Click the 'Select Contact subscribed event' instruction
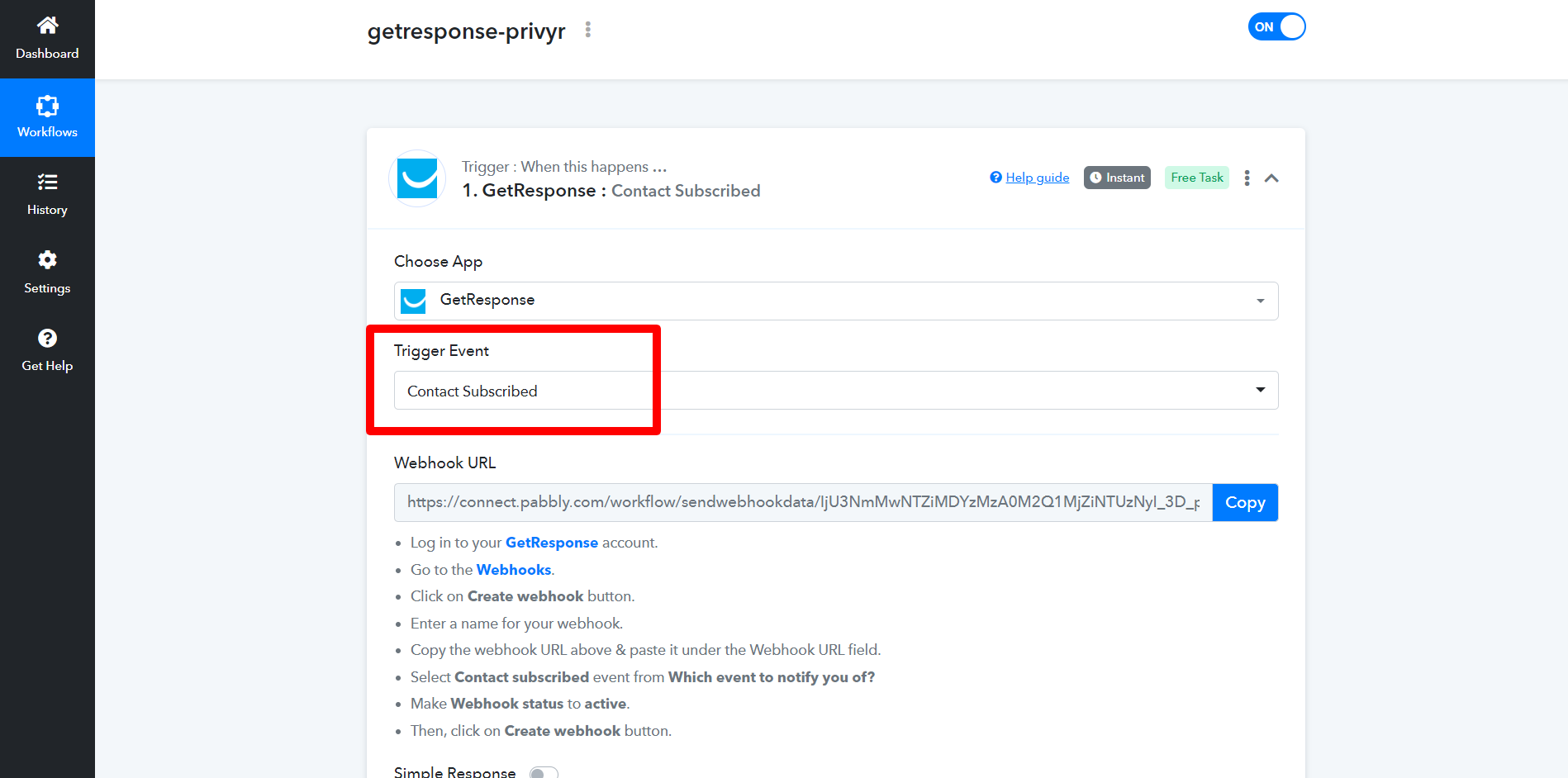 [x=643, y=677]
